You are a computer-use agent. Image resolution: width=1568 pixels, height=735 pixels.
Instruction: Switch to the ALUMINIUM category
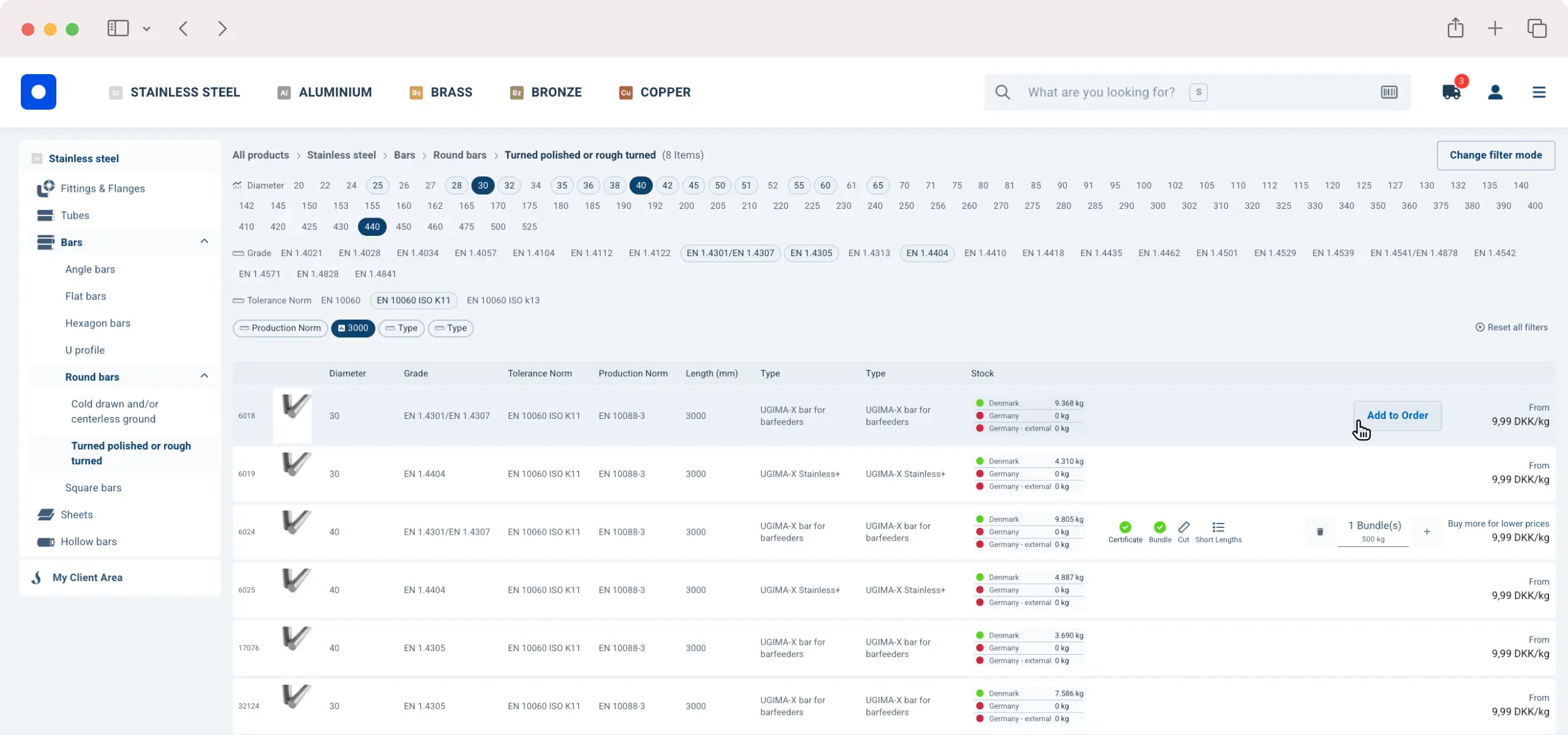coord(334,92)
